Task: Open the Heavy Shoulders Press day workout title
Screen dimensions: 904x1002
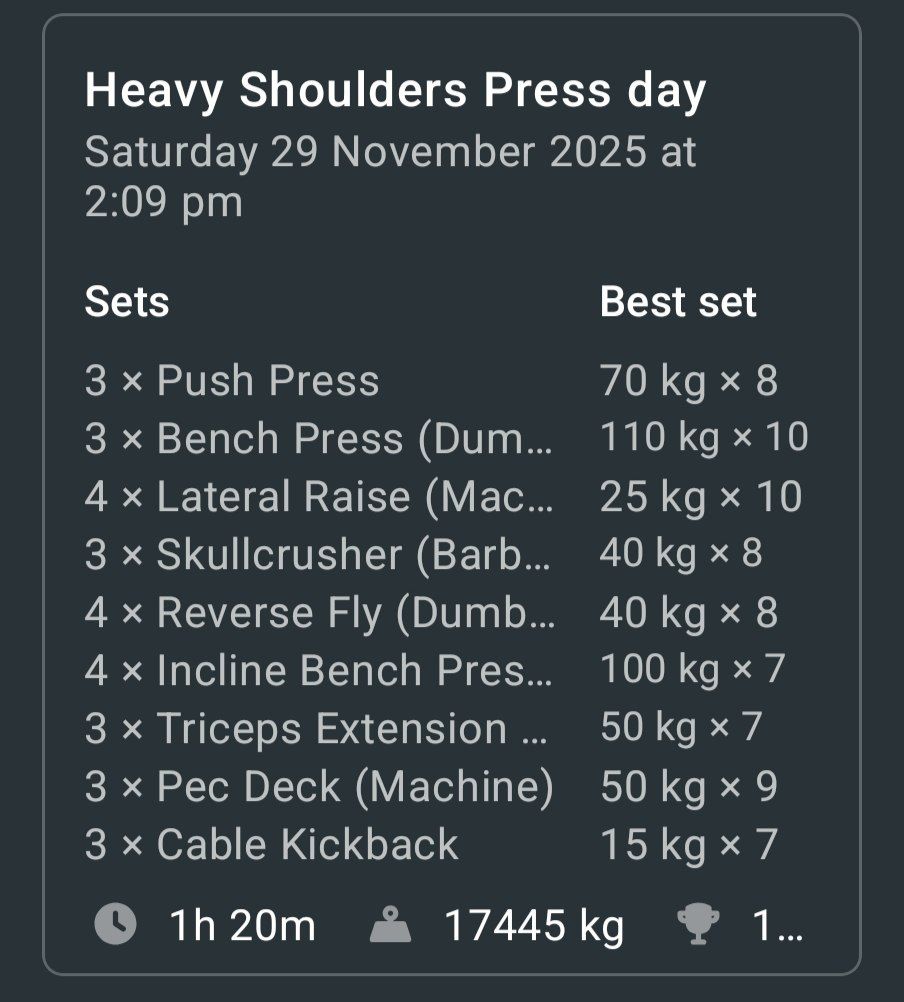Action: pos(395,91)
